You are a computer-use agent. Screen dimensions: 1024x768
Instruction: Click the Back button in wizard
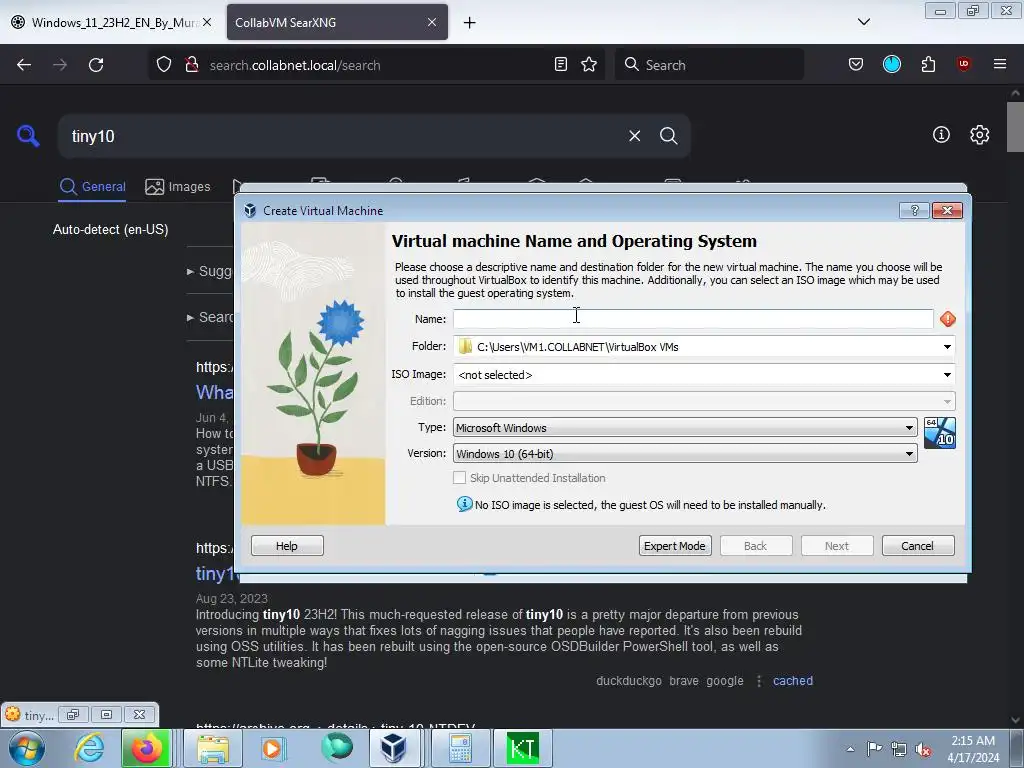tap(756, 546)
